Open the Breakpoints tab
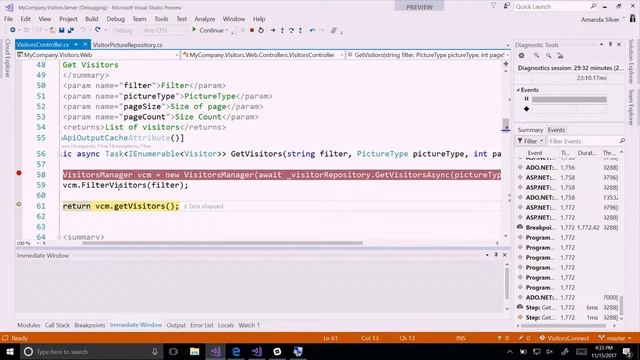 [x=89, y=325]
